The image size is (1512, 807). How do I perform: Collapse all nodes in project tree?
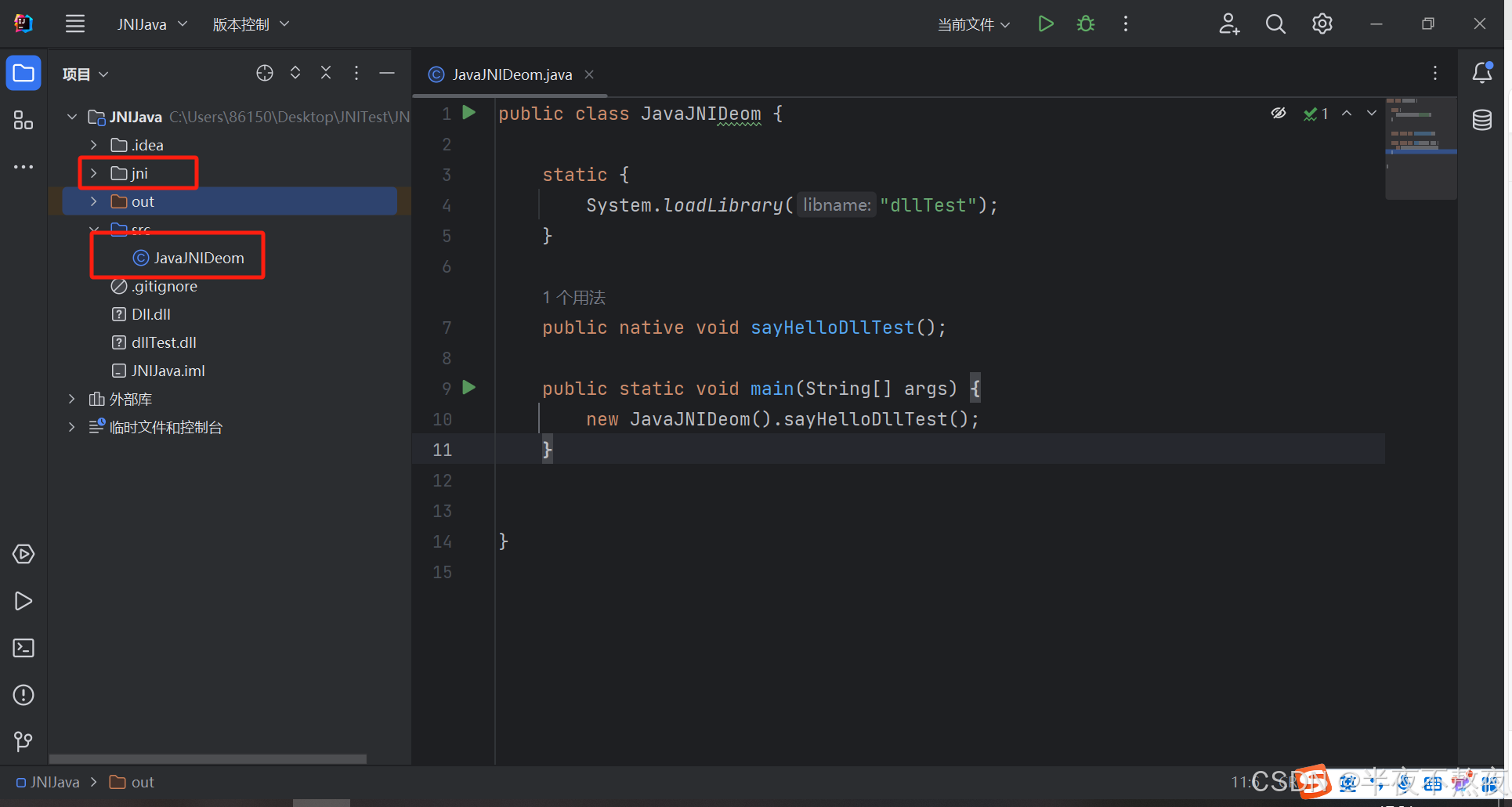coord(326,73)
